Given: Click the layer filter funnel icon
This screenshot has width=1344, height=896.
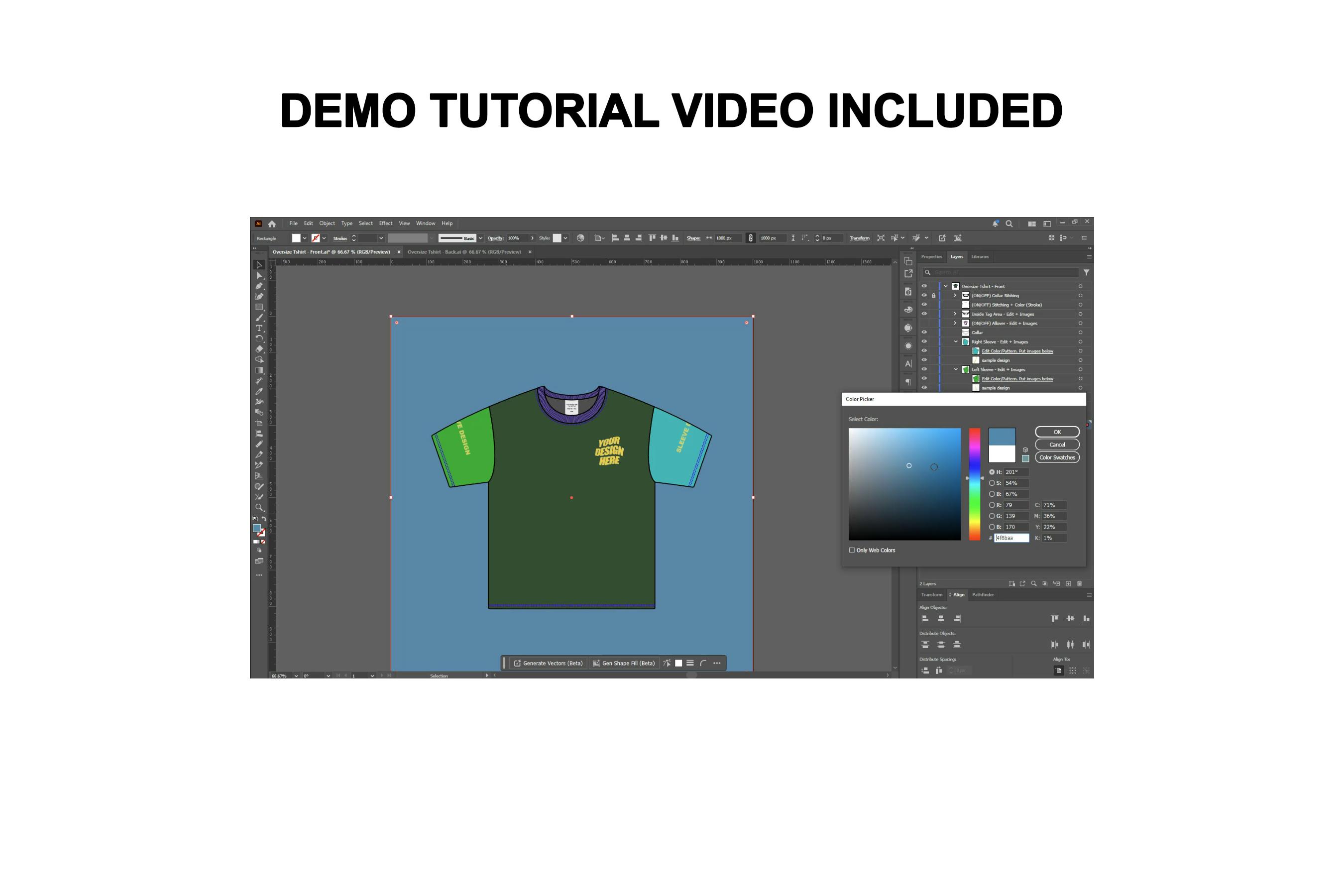Looking at the screenshot, I should tap(1086, 273).
